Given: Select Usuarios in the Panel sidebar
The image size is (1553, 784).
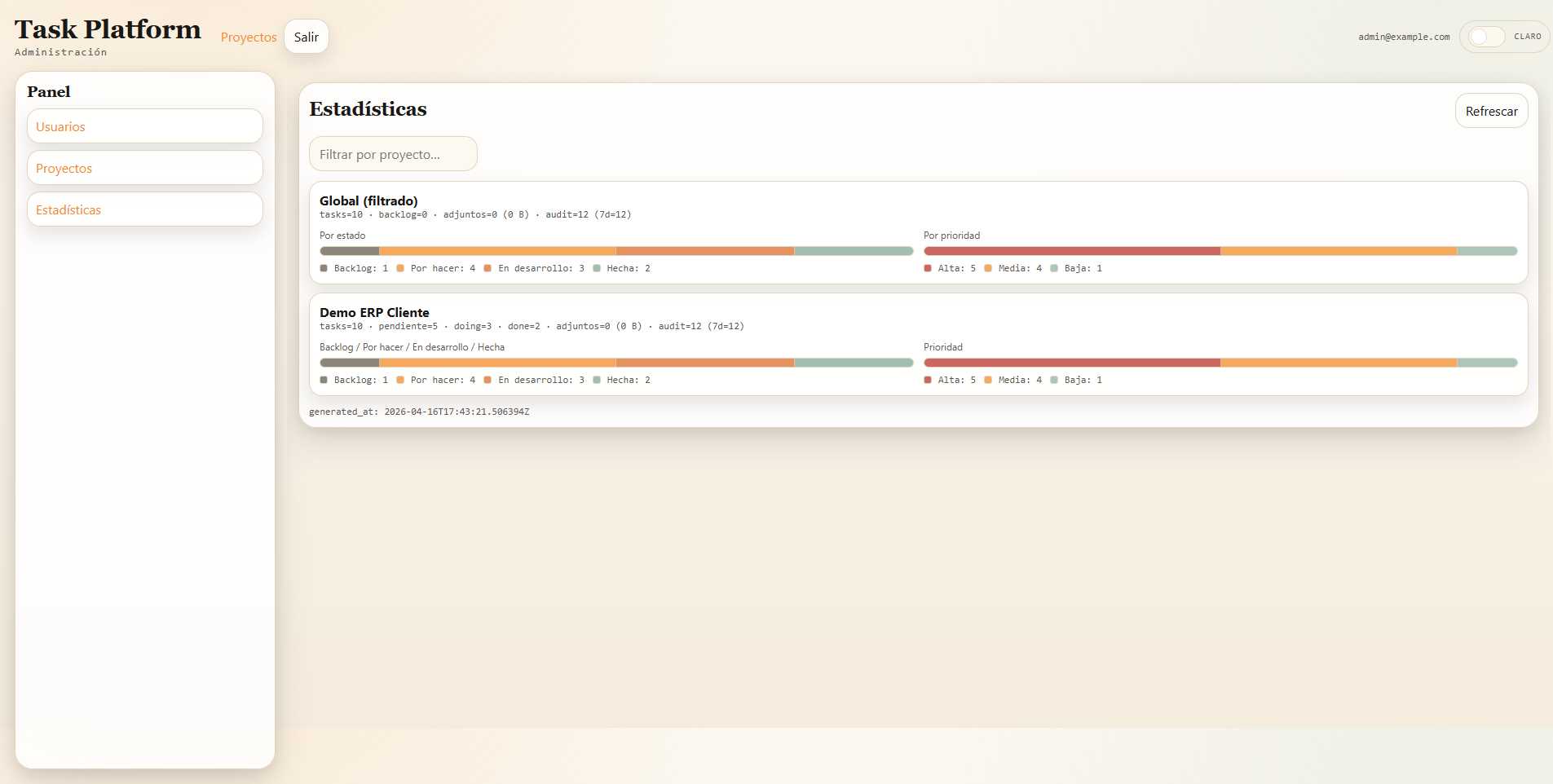Looking at the screenshot, I should [145, 126].
